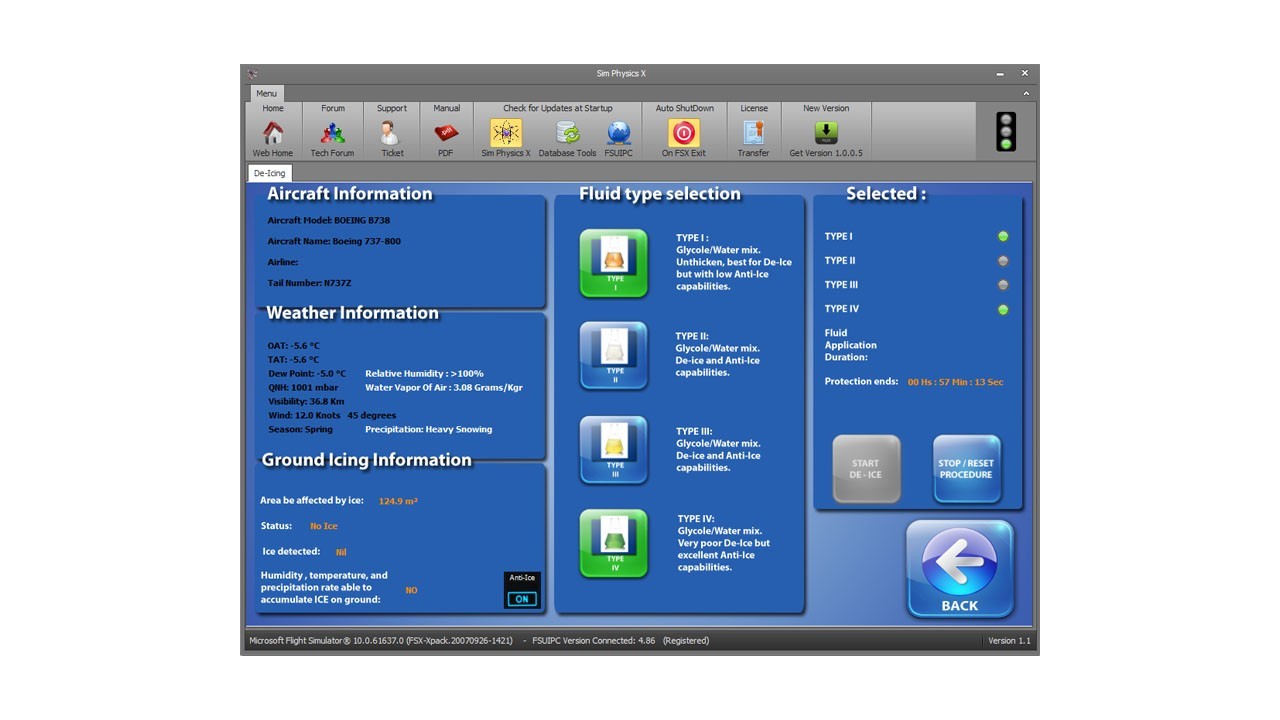The width and height of the screenshot is (1280, 720).
Task: Select the Database Tools icon
Action: click(567, 133)
